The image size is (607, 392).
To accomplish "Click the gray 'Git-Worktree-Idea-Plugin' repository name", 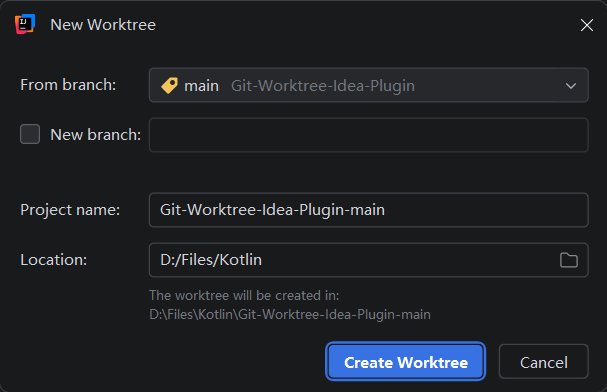I will point(323,86).
